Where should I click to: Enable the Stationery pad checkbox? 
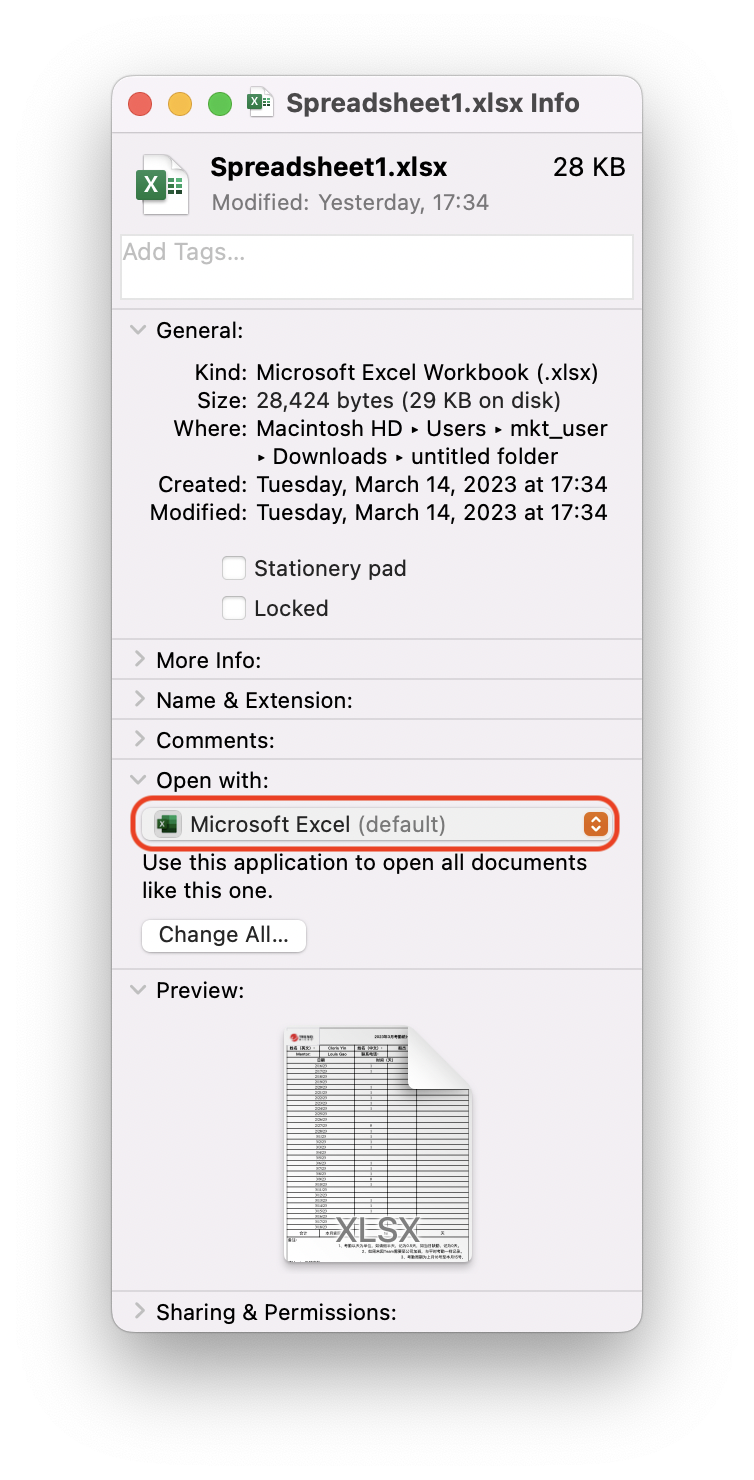tap(234, 569)
